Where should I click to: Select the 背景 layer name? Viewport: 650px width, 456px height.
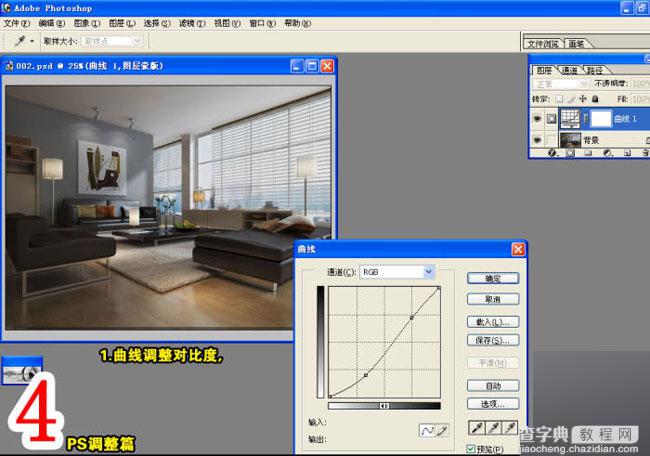pos(591,140)
